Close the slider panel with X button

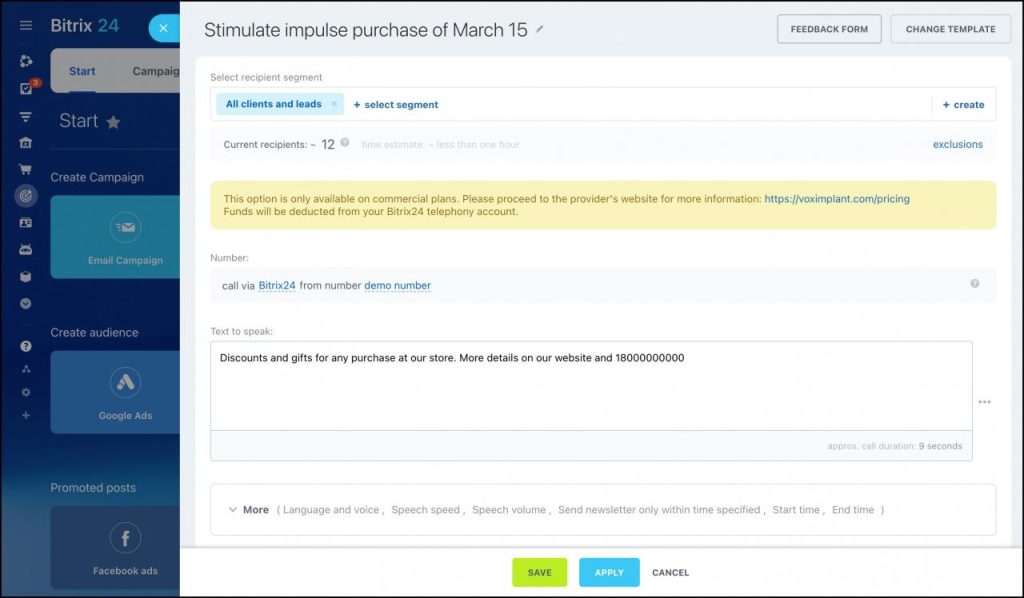click(163, 28)
